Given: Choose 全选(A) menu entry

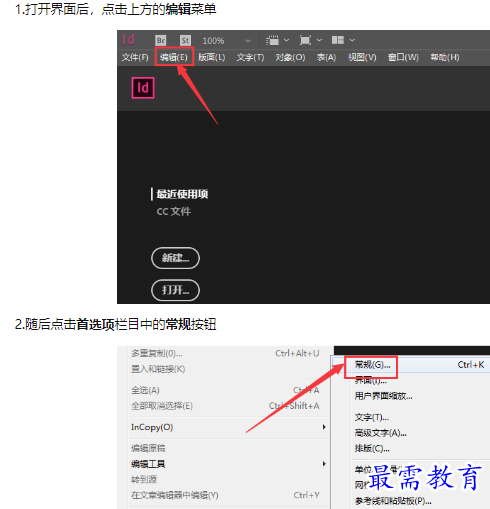Looking at the screenshot, I should pos(225,390).
